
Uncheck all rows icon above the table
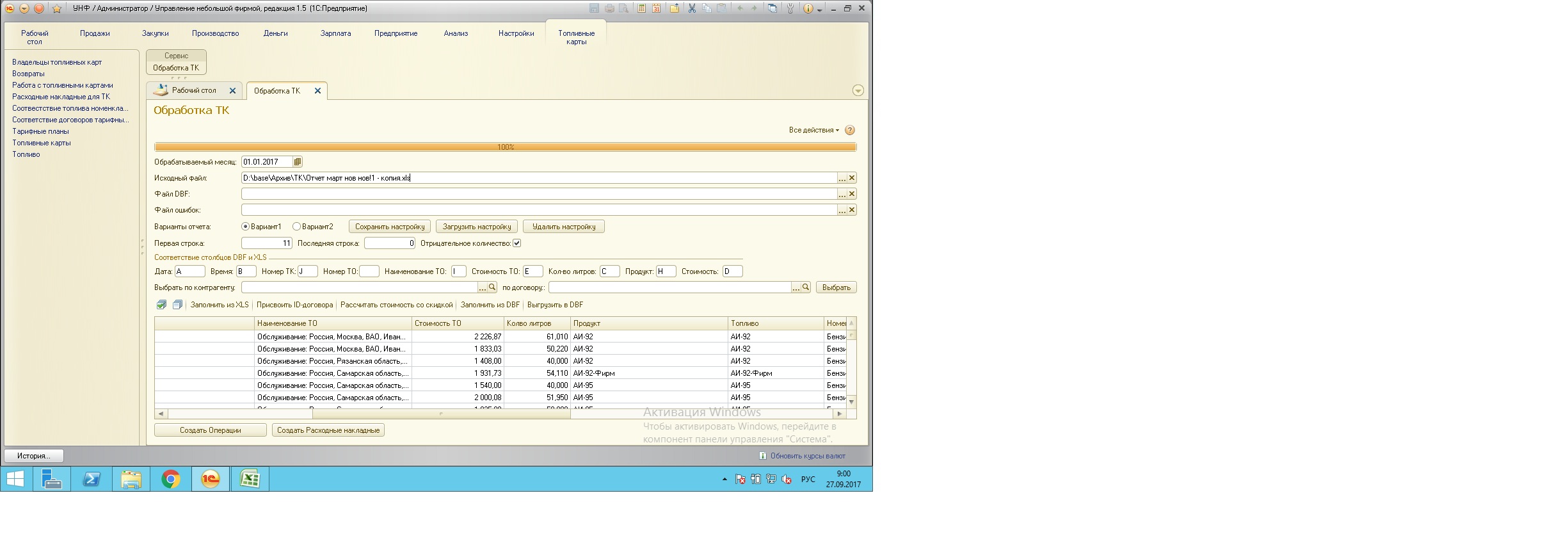[x=177, y=305]
